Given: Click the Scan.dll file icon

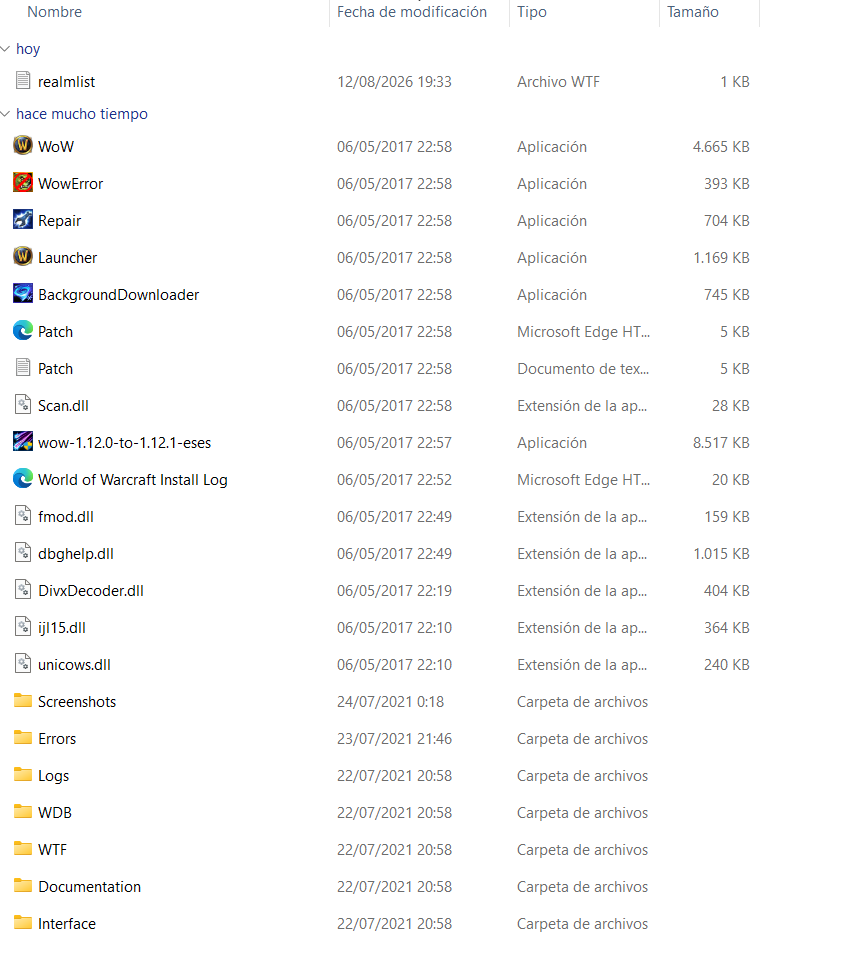Looking at the screenshot, I should [x=22, y=405].
